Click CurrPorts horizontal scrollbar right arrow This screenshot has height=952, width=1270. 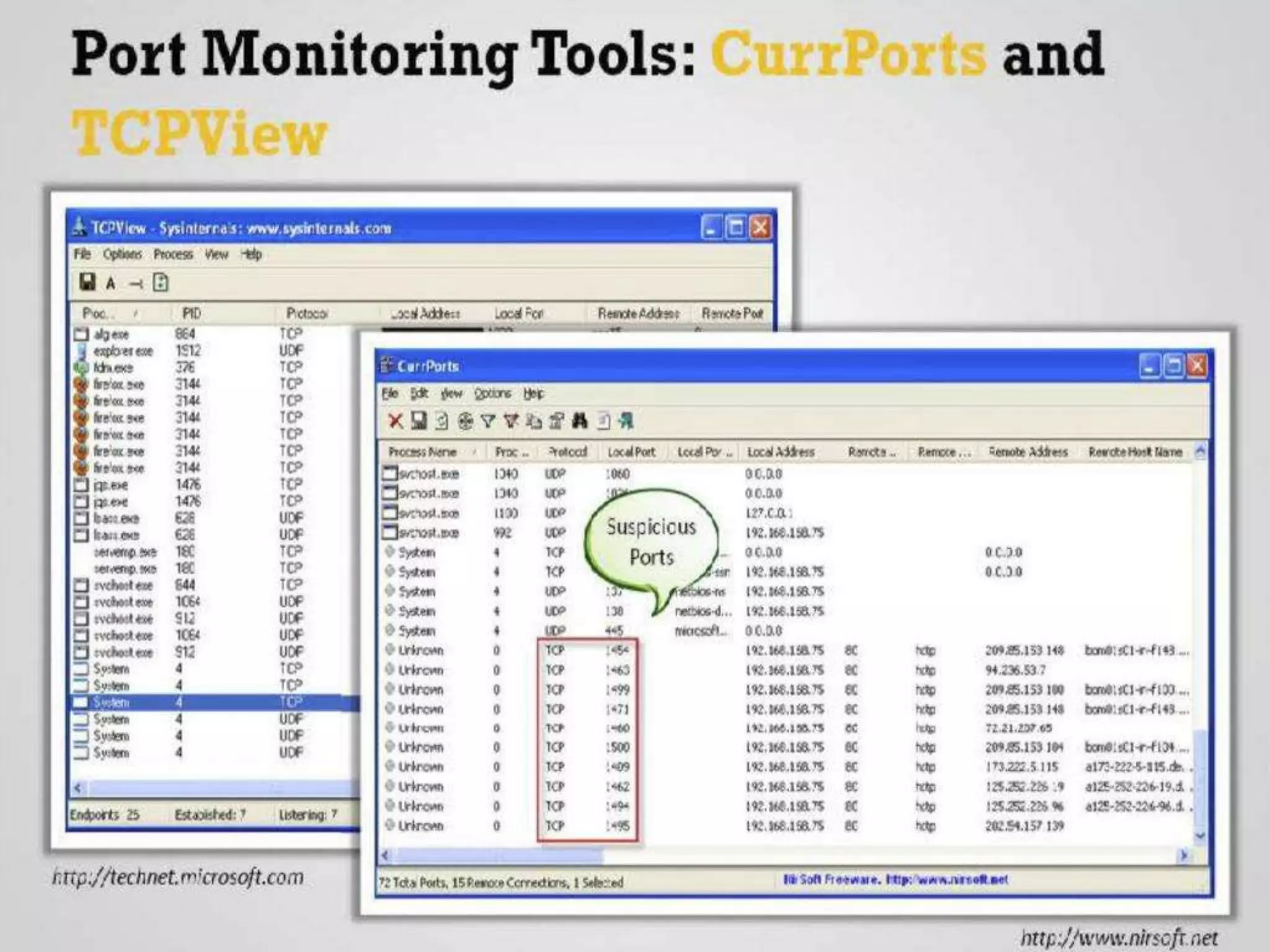[1184, 855]
